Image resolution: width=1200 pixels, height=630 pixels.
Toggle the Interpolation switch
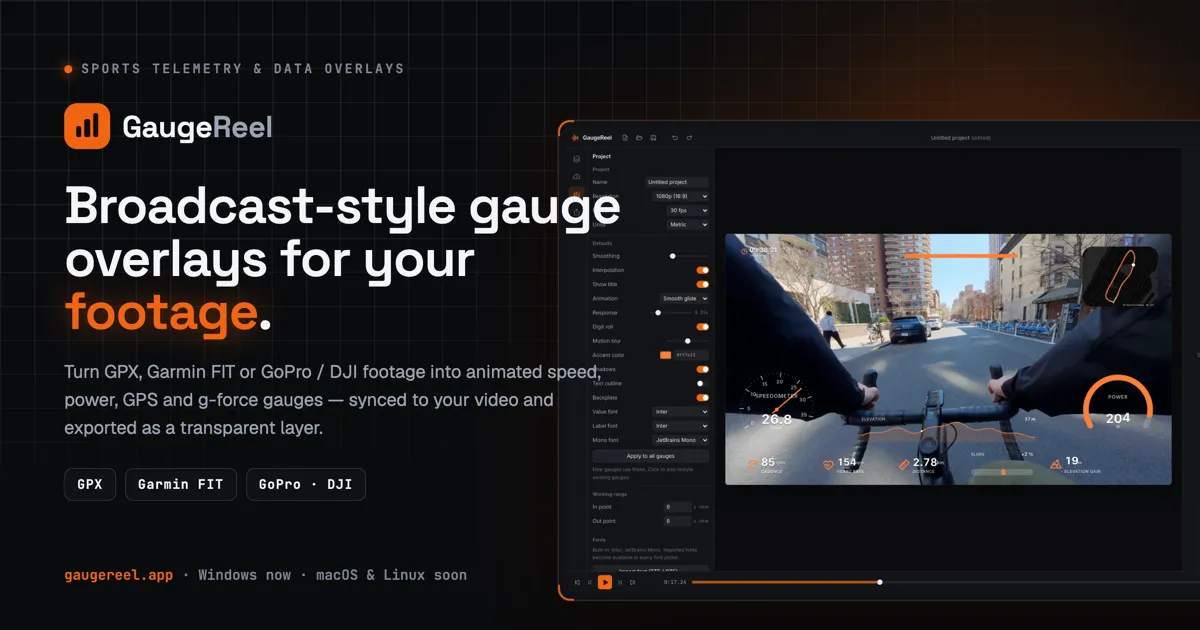pos(702,270)
